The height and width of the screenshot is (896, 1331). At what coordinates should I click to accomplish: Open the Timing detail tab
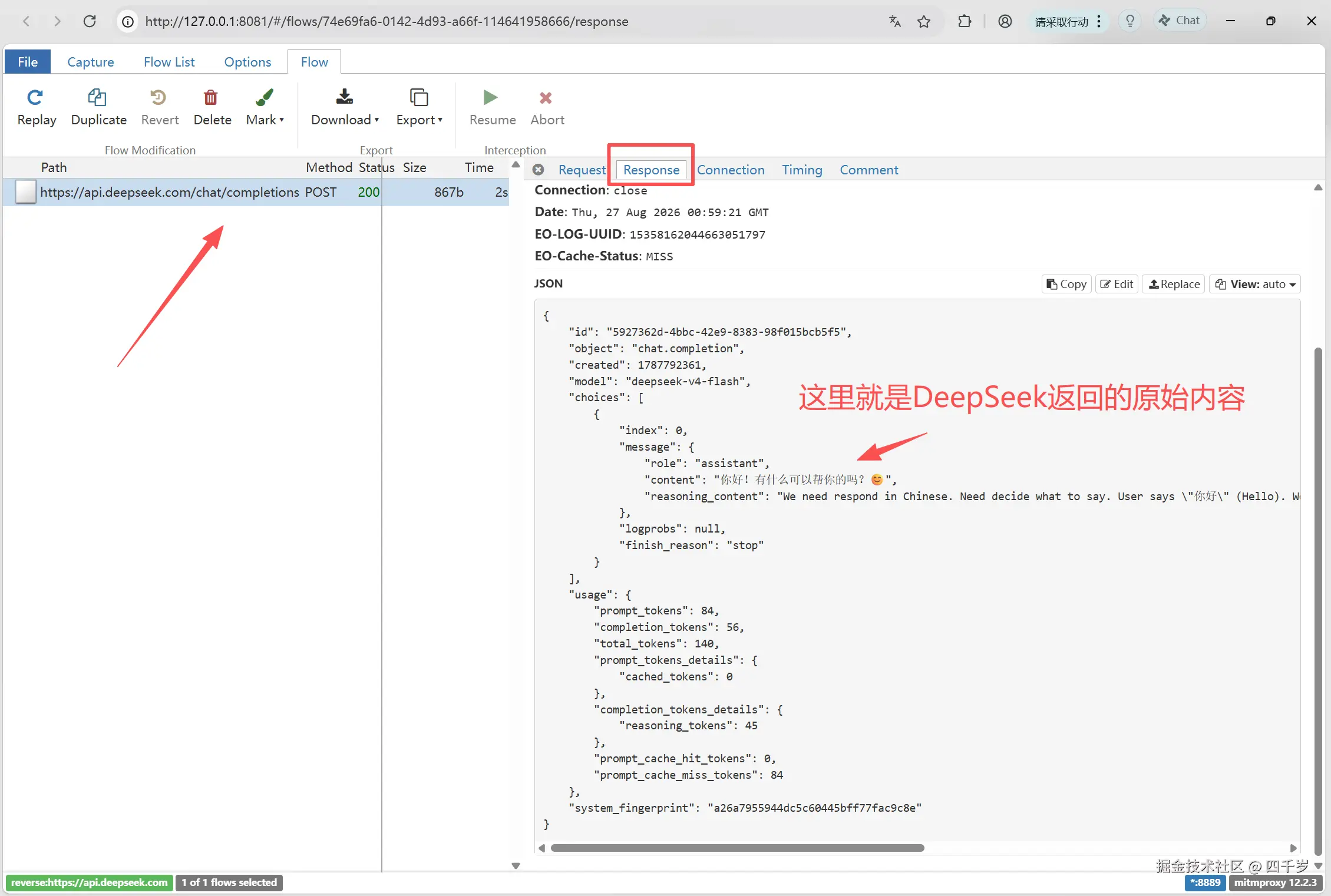click(802, 170)
